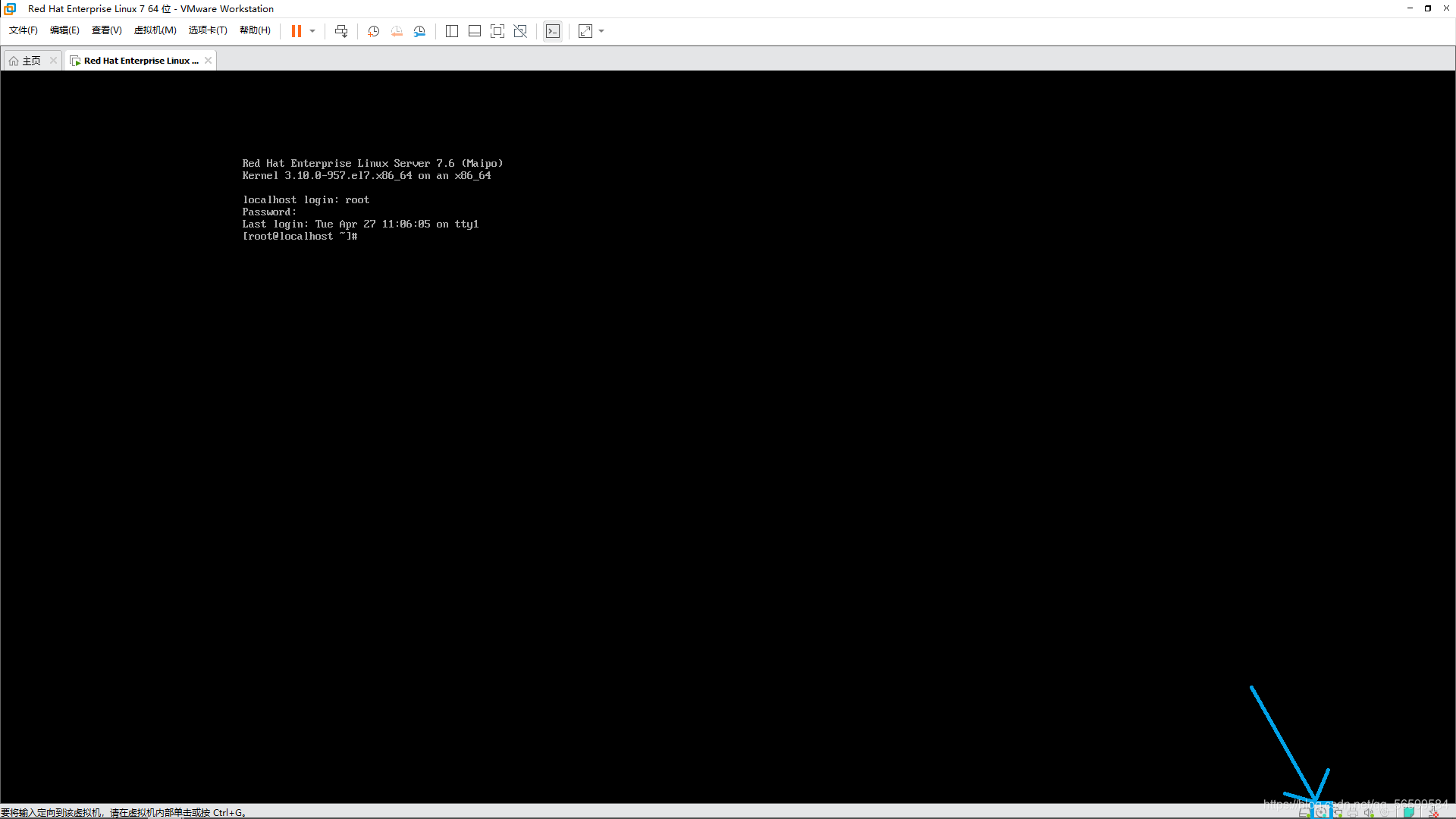Toggle the console view button
Viewport: 1456px width, 819px height.
click(x=553, y=31)
